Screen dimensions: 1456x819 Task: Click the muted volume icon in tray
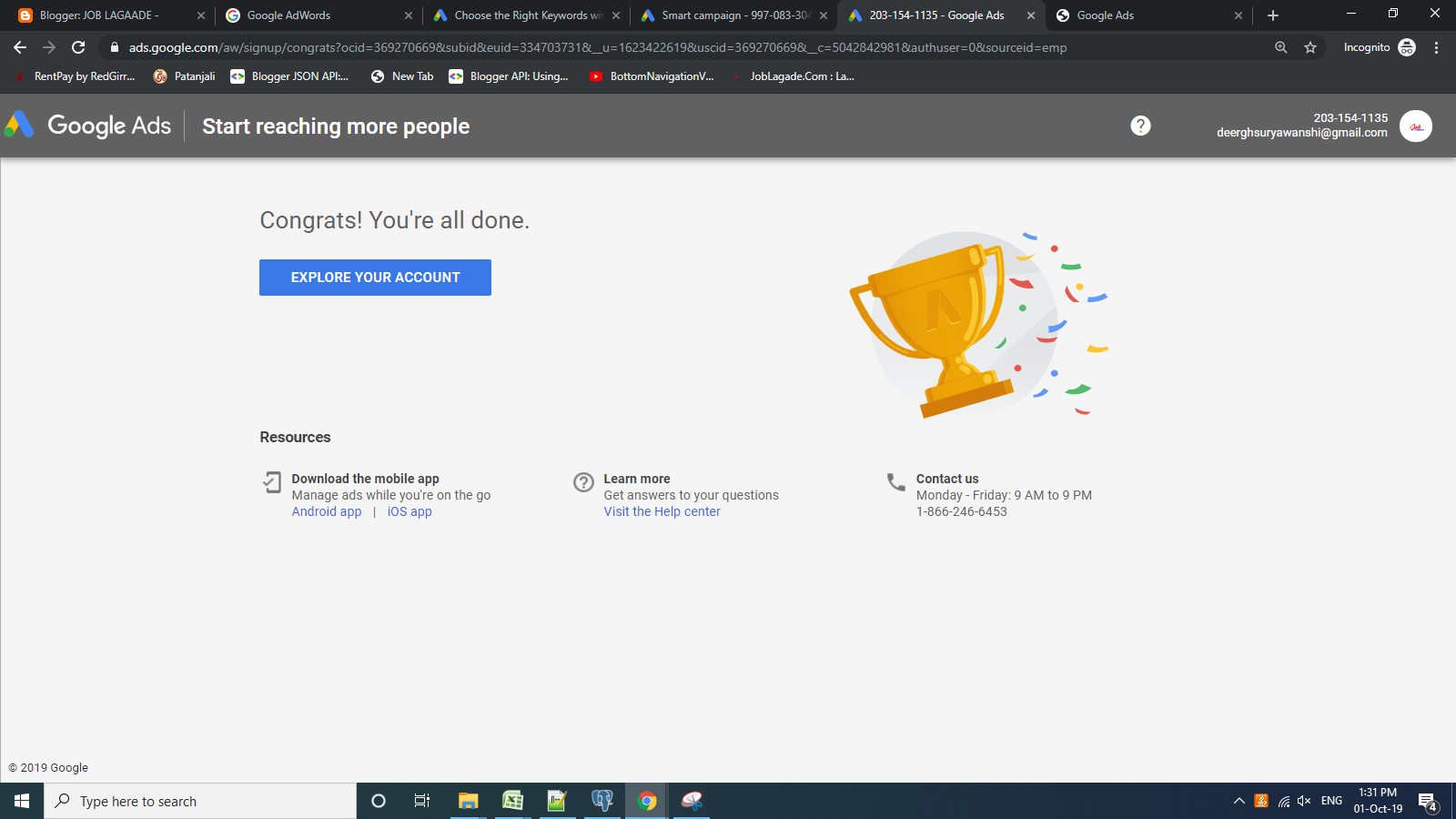[1305, 801]
